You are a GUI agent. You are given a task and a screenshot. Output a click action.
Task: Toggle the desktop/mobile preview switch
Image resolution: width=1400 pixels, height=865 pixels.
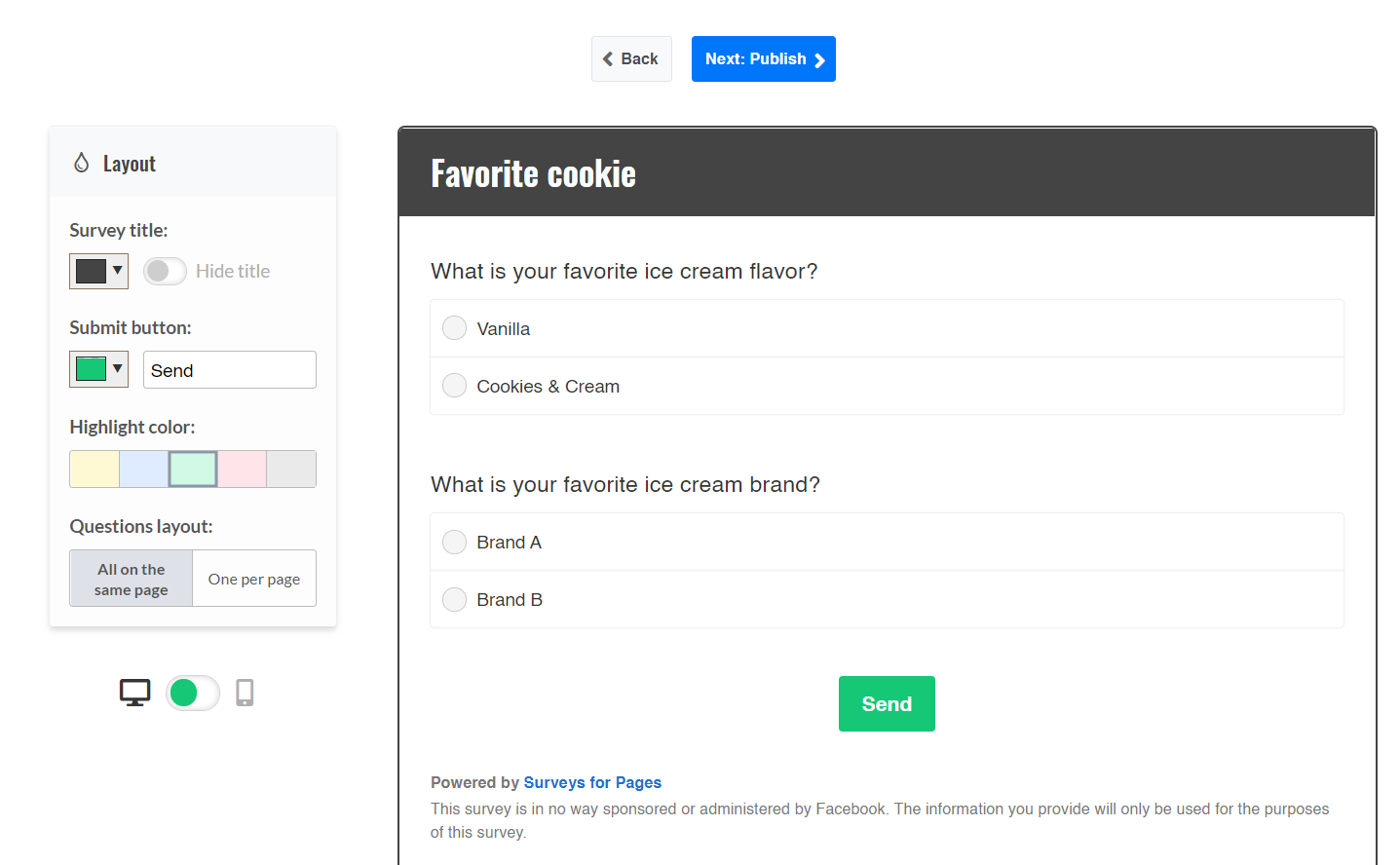pos(192,693)
